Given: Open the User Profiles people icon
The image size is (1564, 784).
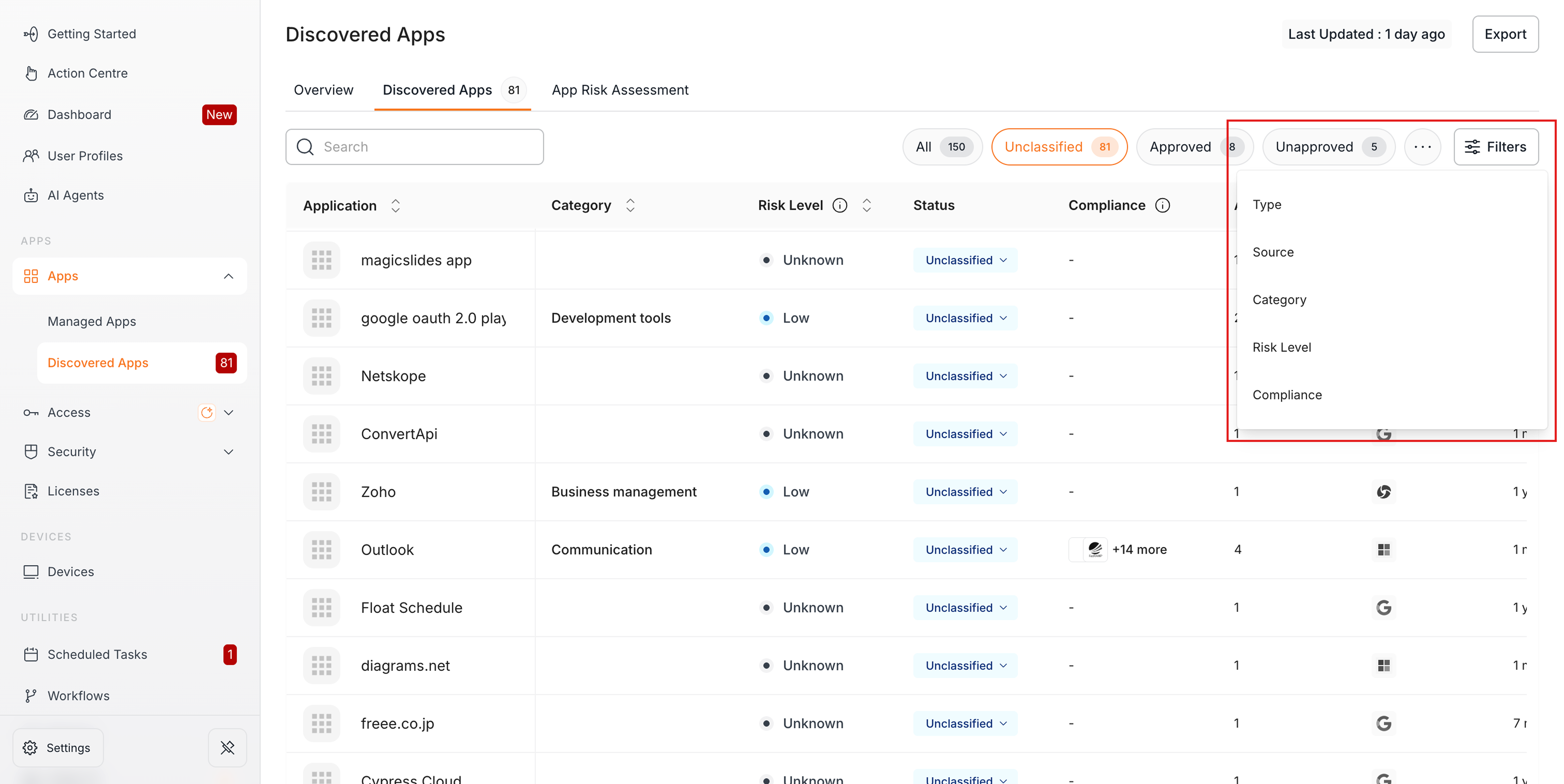Looking at the screenshot, I should (31, 156).
